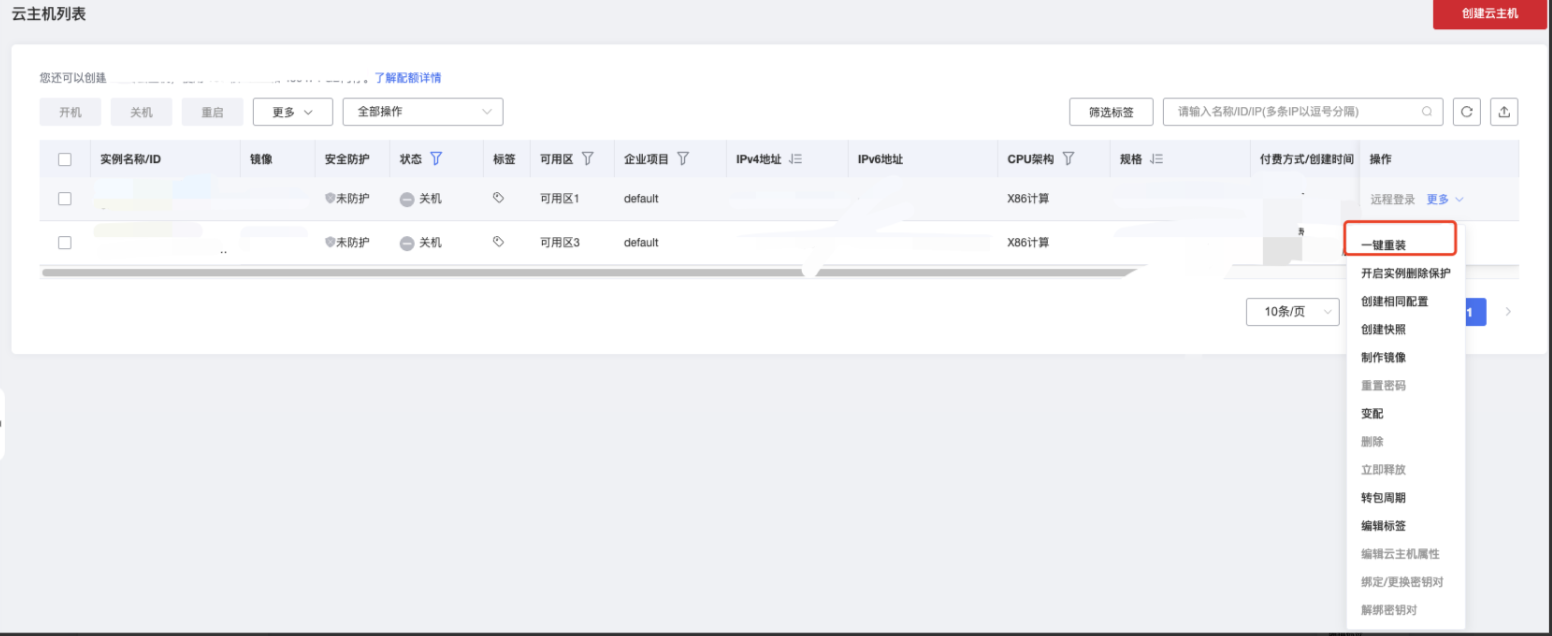Click the search magnifier icon
Screen dimensions: 1552x636
(1427, 112)
